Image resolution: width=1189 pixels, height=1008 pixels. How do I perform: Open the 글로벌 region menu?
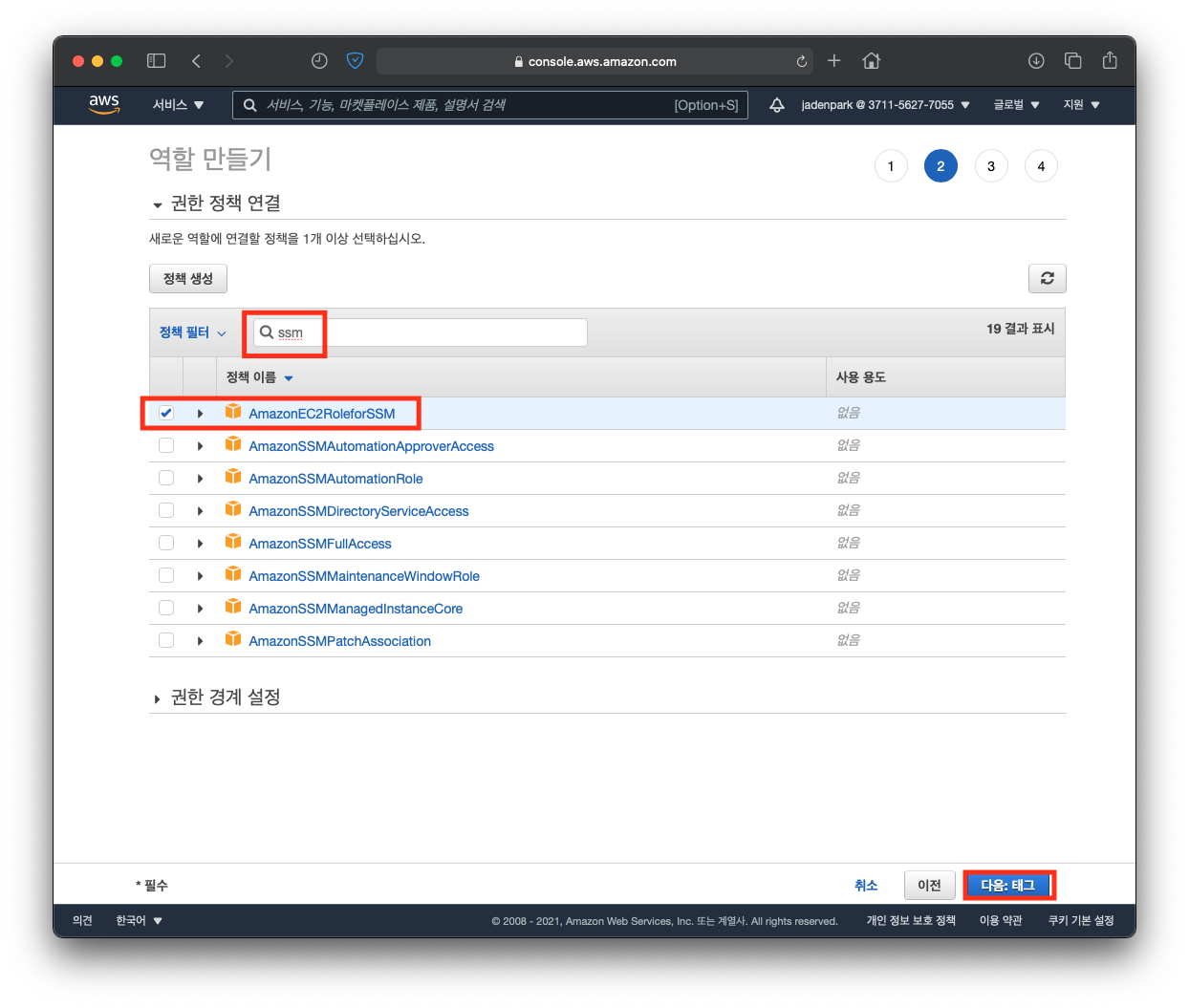click(1016, 105)
